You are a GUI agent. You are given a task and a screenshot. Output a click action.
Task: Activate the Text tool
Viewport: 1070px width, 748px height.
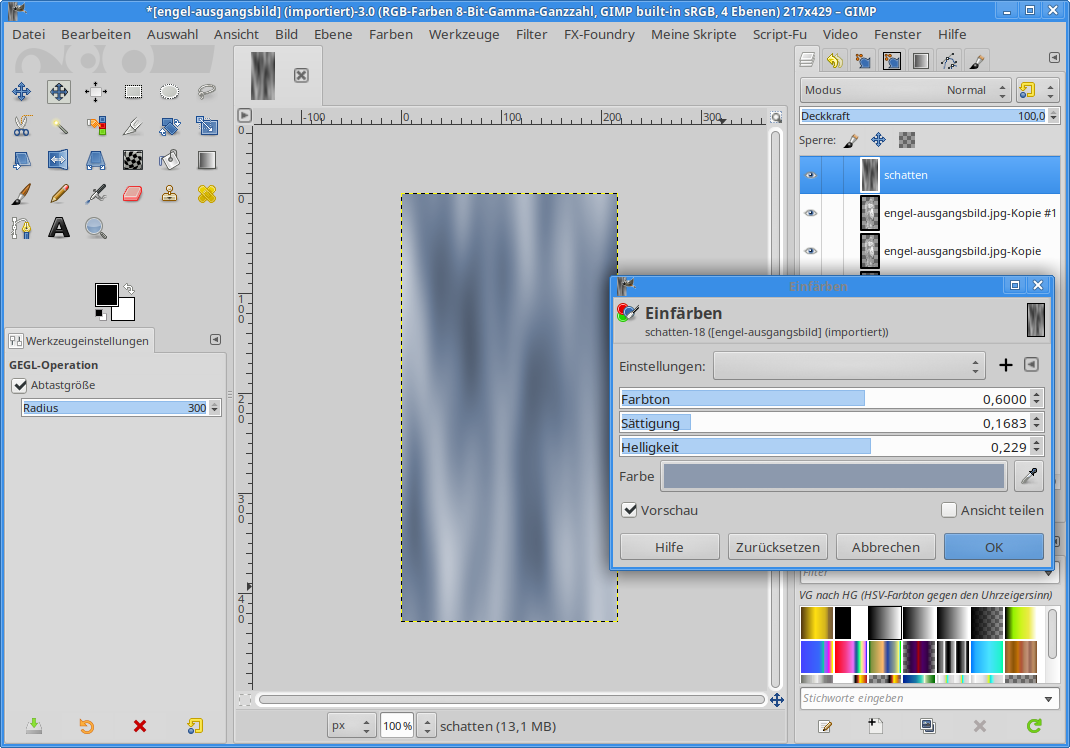coord(59,228)
